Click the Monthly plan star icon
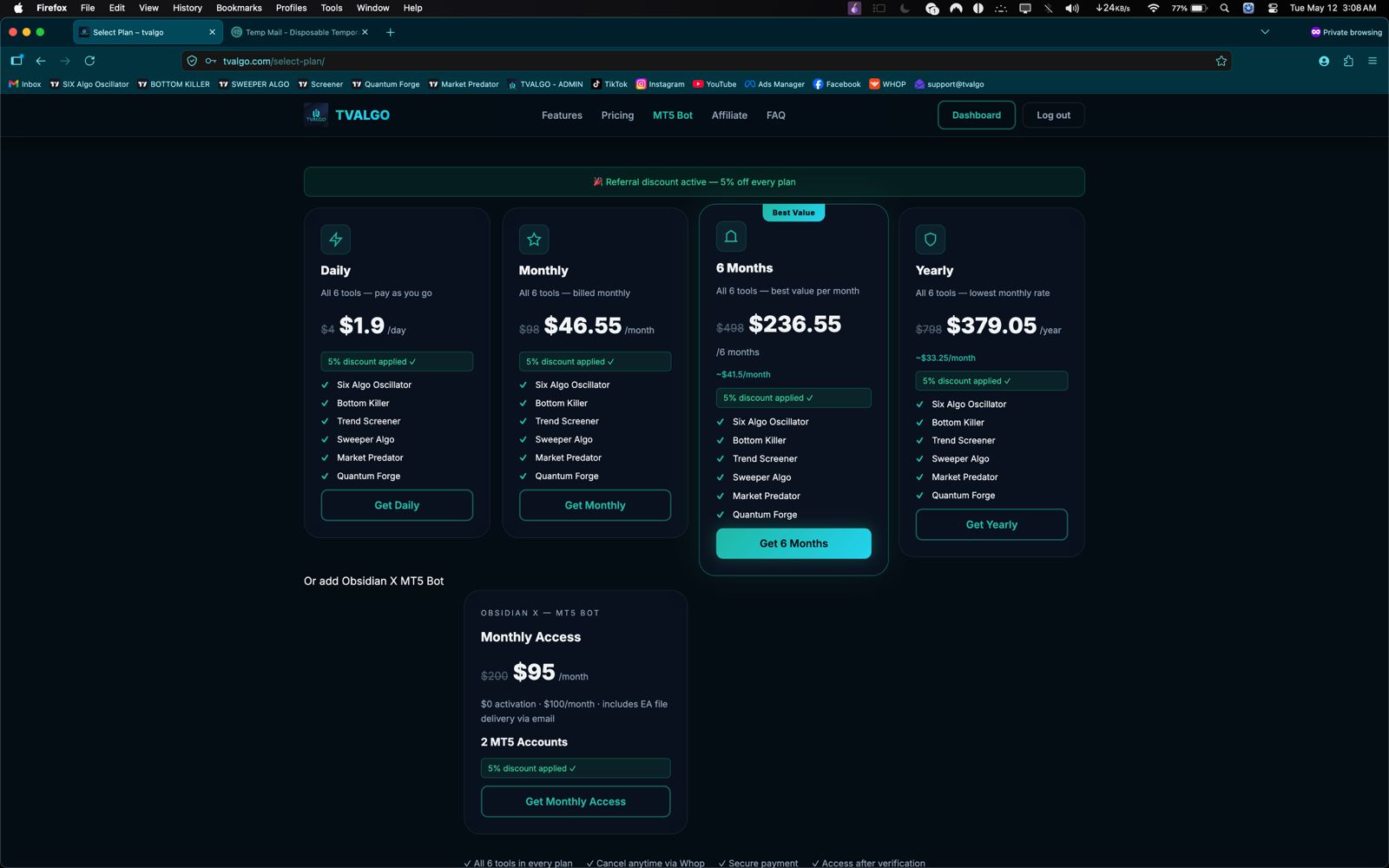This screenshot has height=868, width=1389. pos(534,240)
